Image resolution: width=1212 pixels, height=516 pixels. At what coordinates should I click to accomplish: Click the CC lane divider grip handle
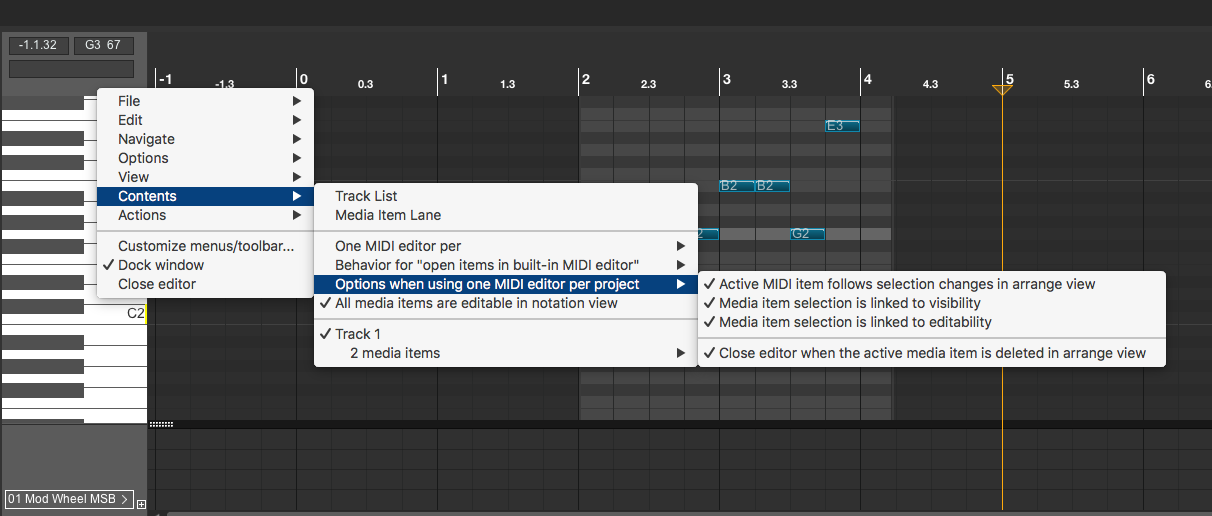tap(161, 424)
